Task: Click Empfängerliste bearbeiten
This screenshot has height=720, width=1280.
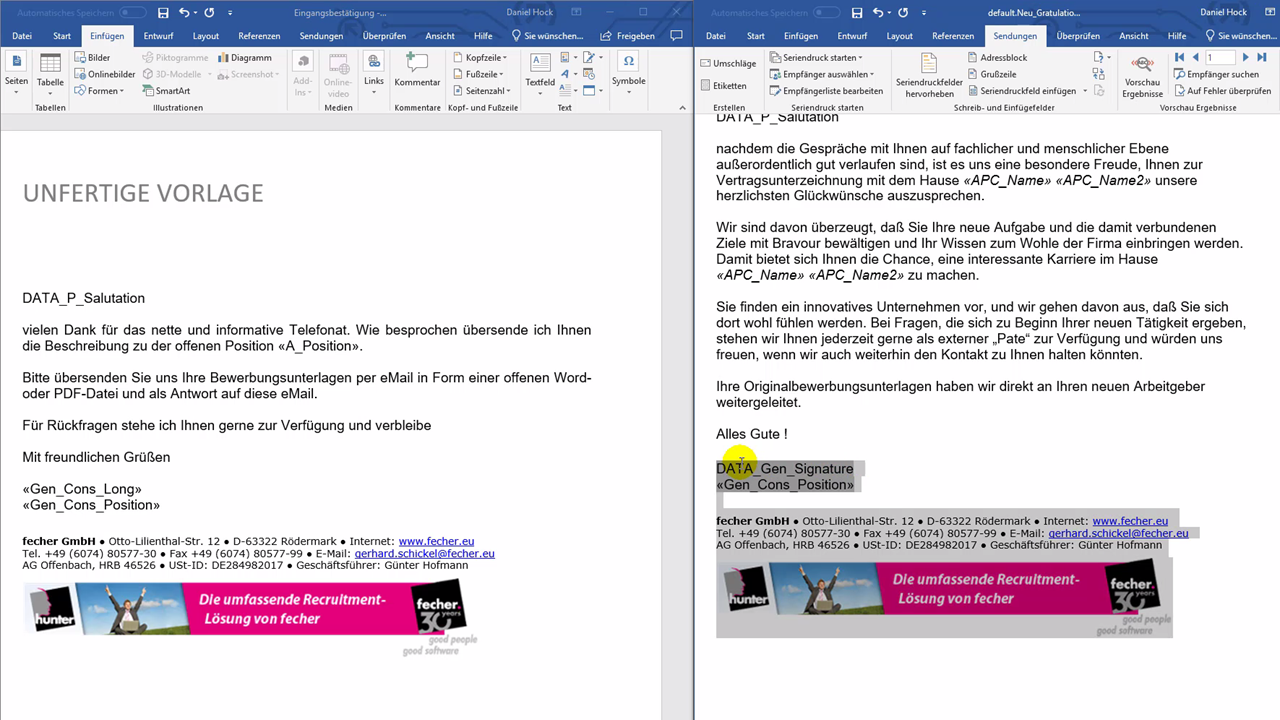Action: pyautogui.click(x=826, y=91)
